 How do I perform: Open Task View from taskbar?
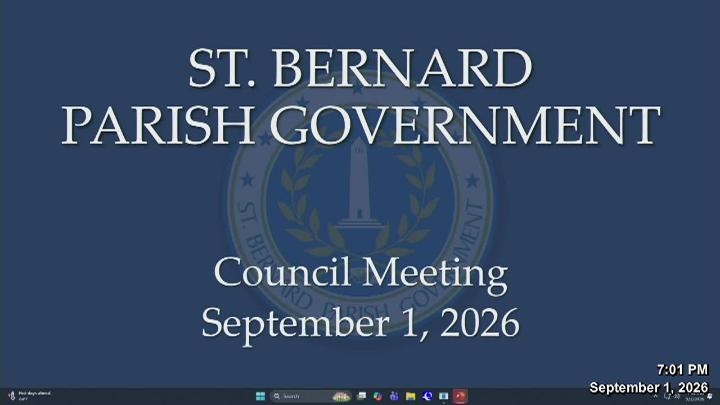coord(361,396)
